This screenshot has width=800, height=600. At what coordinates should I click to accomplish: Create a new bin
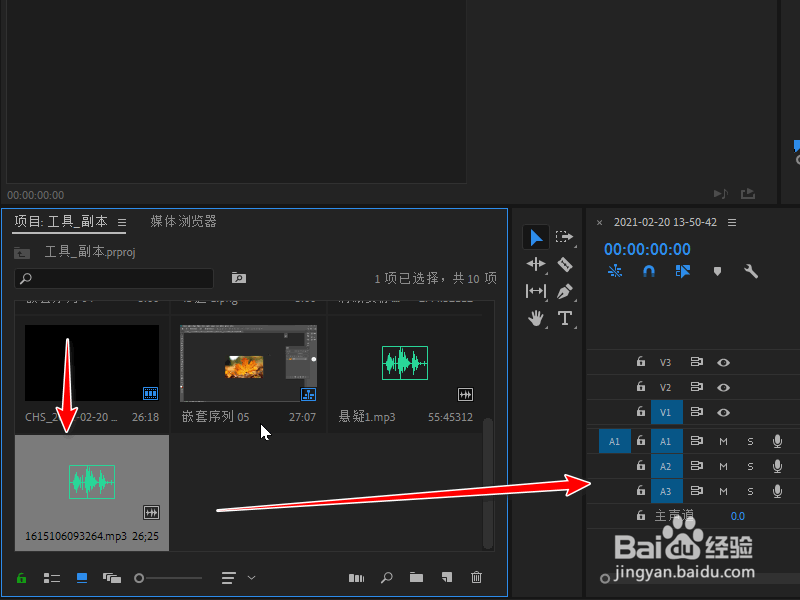(x=416, y=578)
